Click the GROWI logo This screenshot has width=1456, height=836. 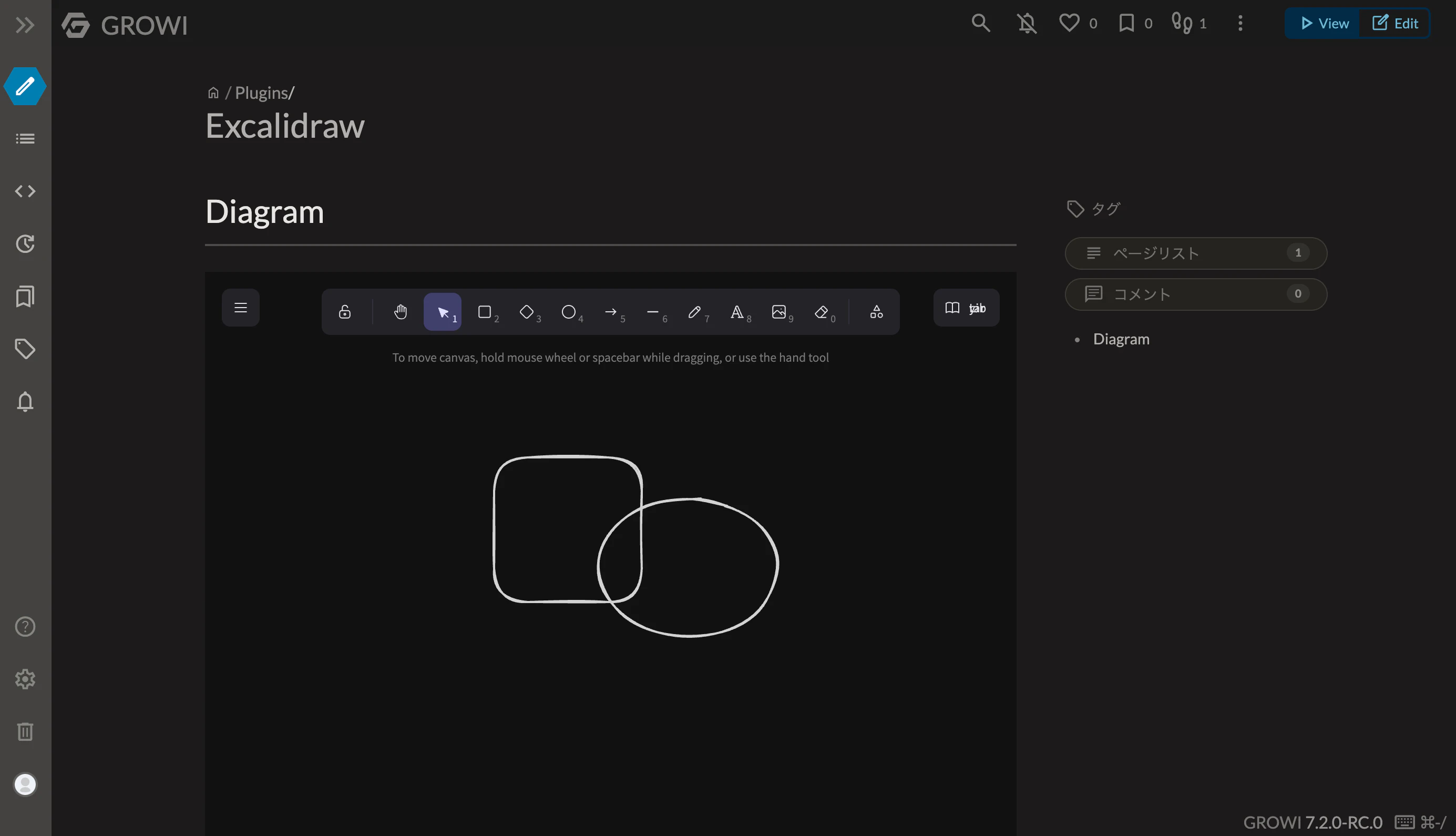click(125, 25)
